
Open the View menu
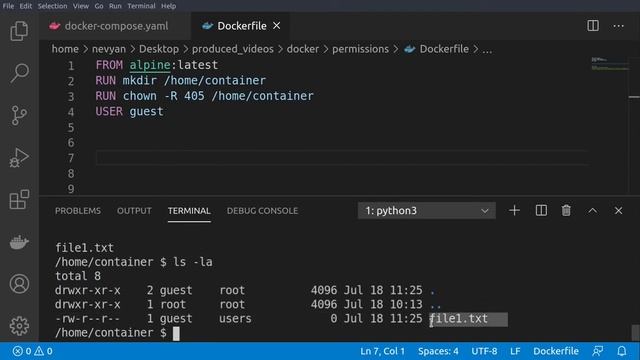pyautogui.click(x=81, y=6)
